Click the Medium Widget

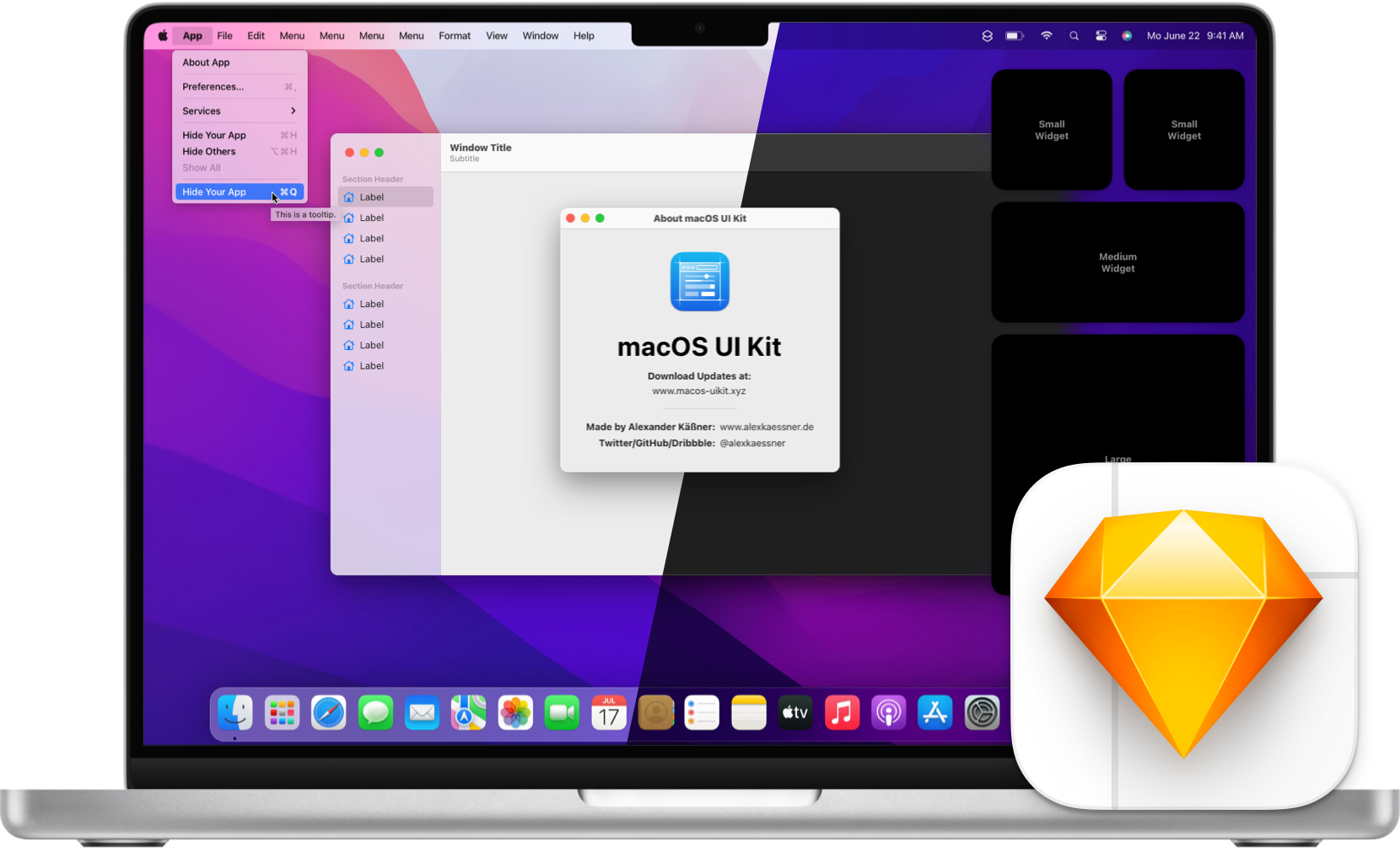click(x=1117, y=262)
